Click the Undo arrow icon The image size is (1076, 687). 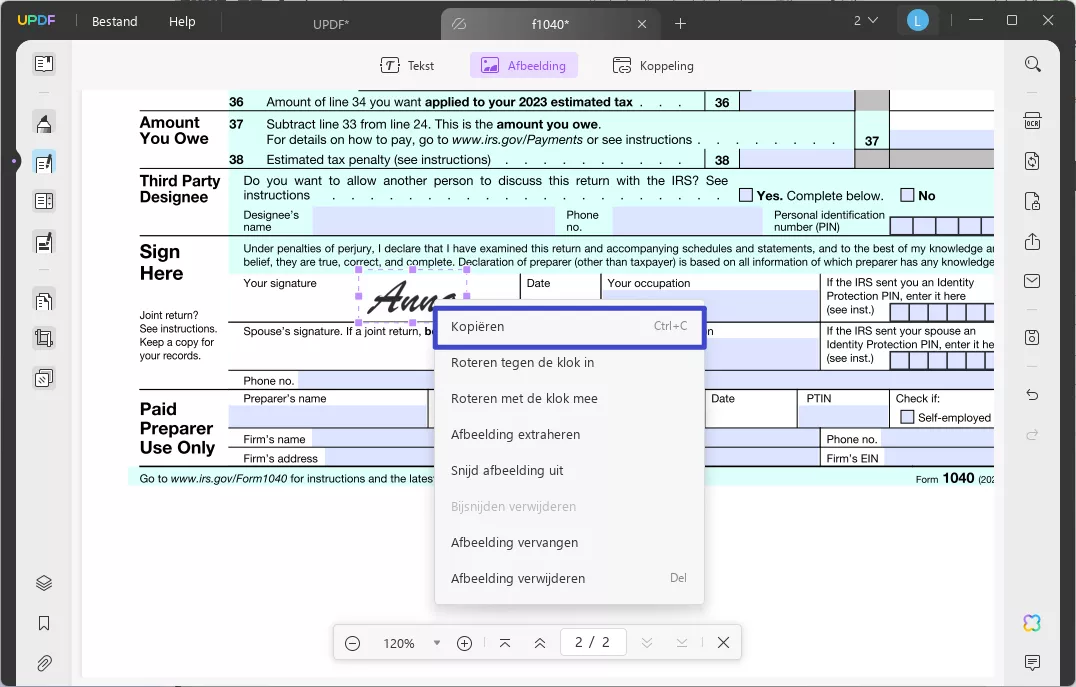pyautogui.click(x=1032, y=395)
